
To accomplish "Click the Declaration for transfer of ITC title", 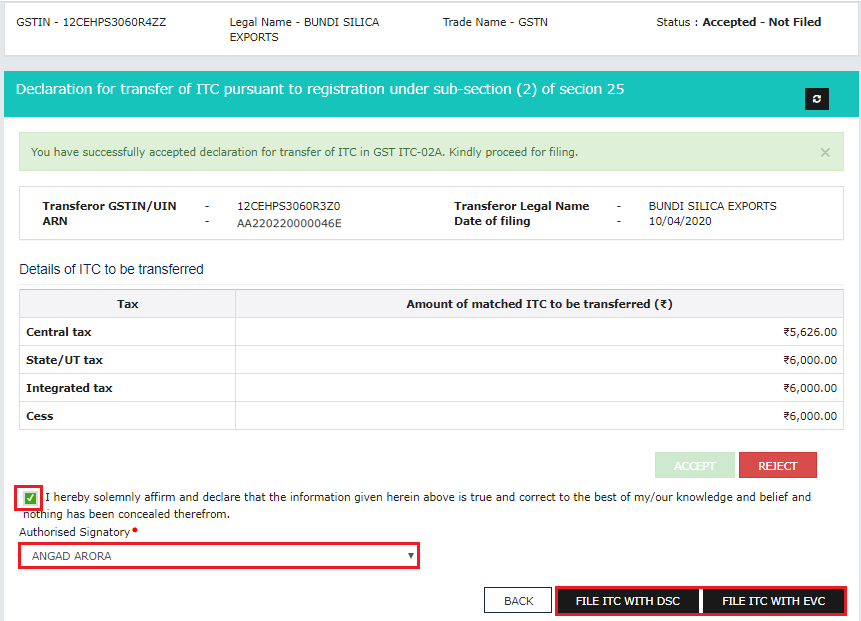I will click(320, 89).
